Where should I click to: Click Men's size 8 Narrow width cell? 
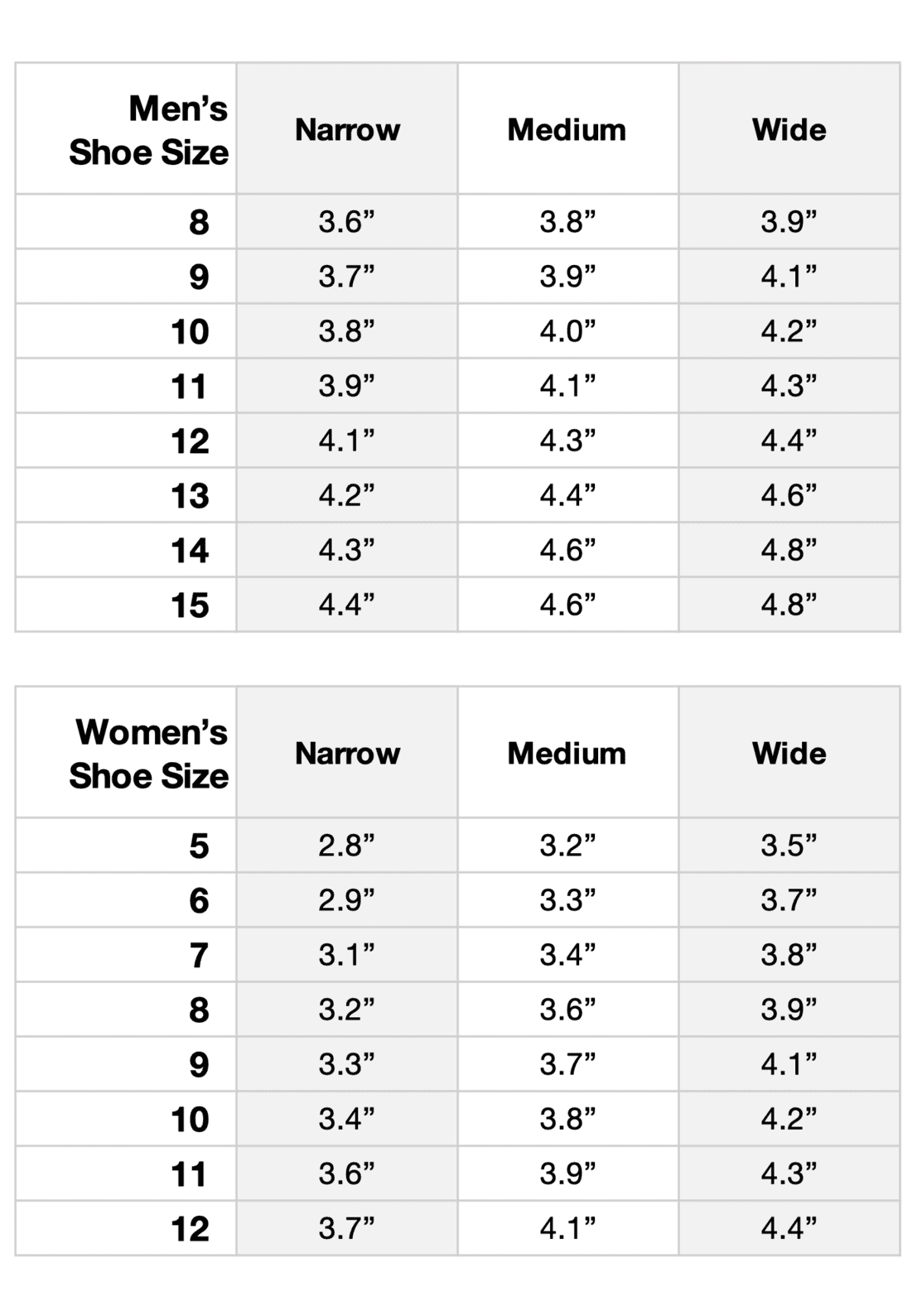pos(347,222)
